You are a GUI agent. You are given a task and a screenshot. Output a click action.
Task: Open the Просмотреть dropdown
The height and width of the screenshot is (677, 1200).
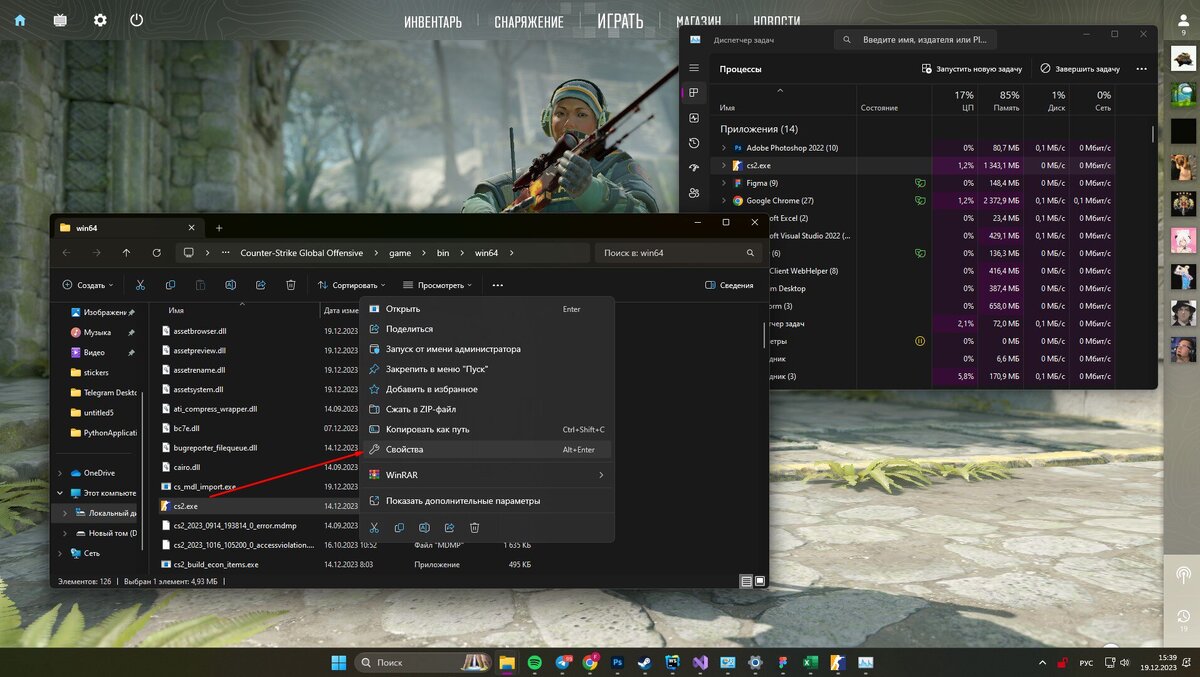(x=436, y=285)
